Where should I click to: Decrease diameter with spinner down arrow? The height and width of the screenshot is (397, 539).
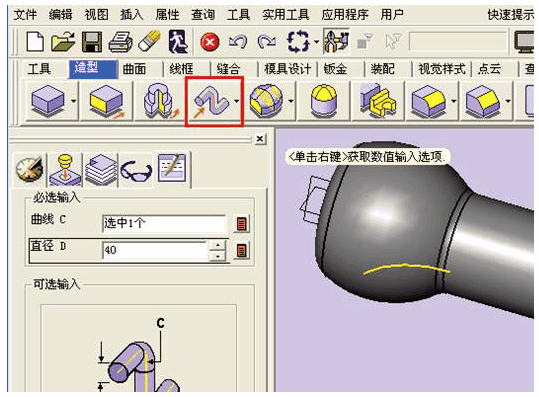pyautogui.click(x=218, y=256)
